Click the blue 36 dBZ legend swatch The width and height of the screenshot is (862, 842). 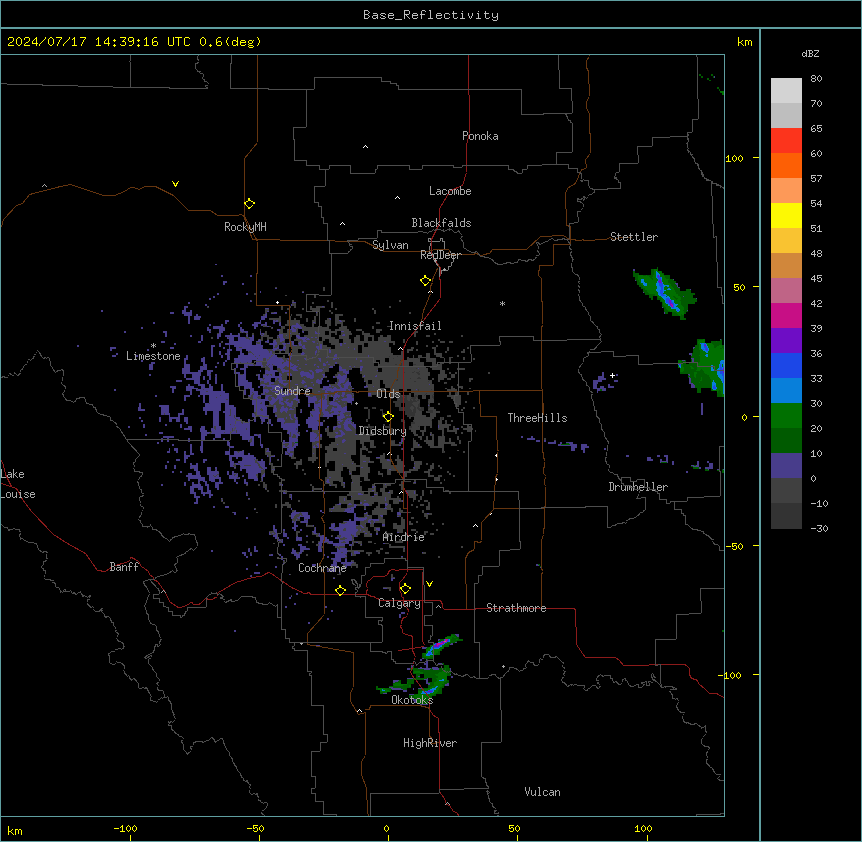click(786, 365)
